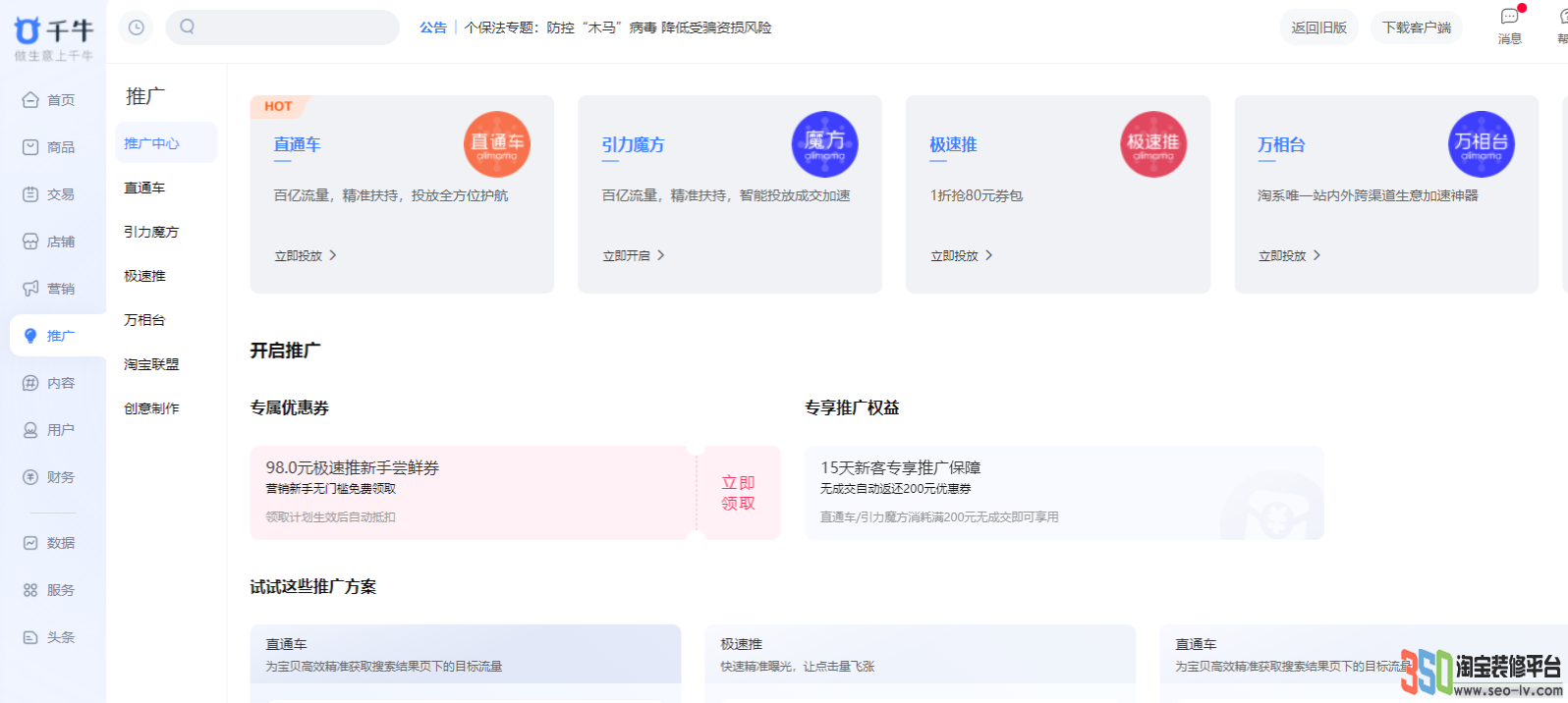This screenshot has width=1568, height=703.
Task: Click the 商品 sidebar icon
Action: coord(30,147)
